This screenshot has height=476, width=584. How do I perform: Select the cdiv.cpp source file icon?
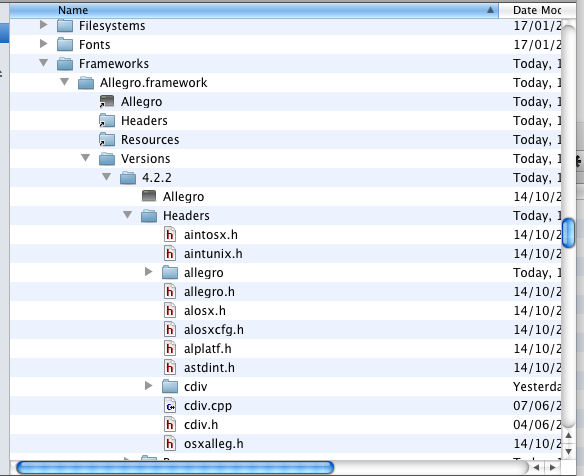[170, 406]
